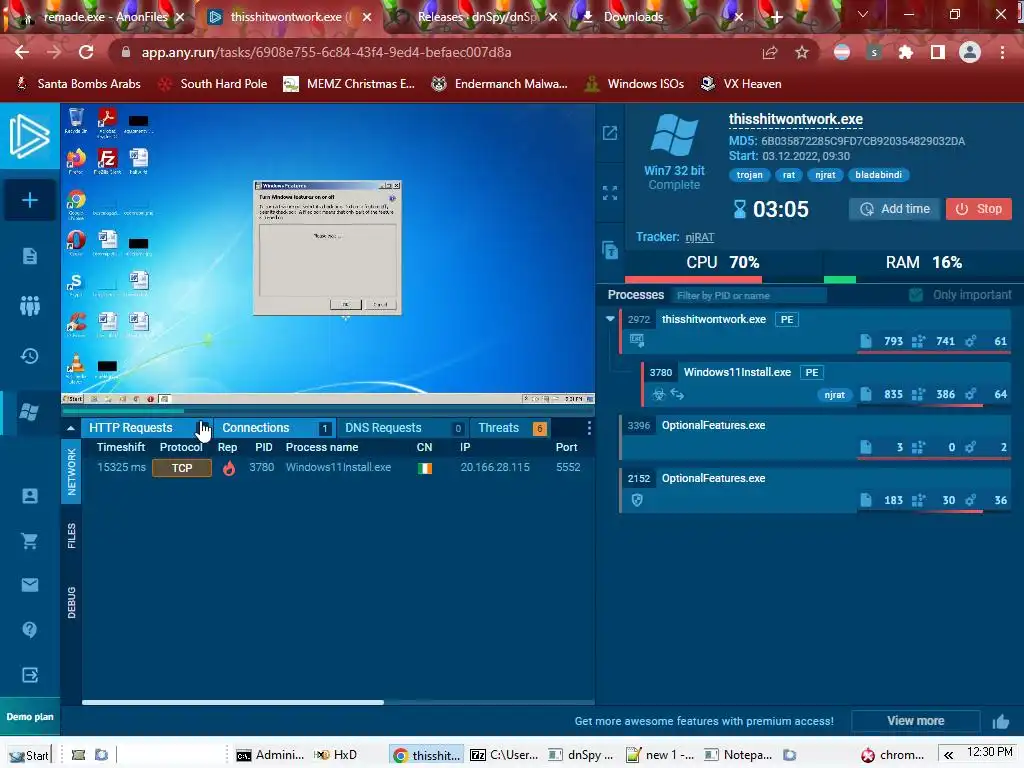1024x768 pixels.
Task: Focus the Filter by PID or name field
Action: pyautogui.click(x=748, y=296)
